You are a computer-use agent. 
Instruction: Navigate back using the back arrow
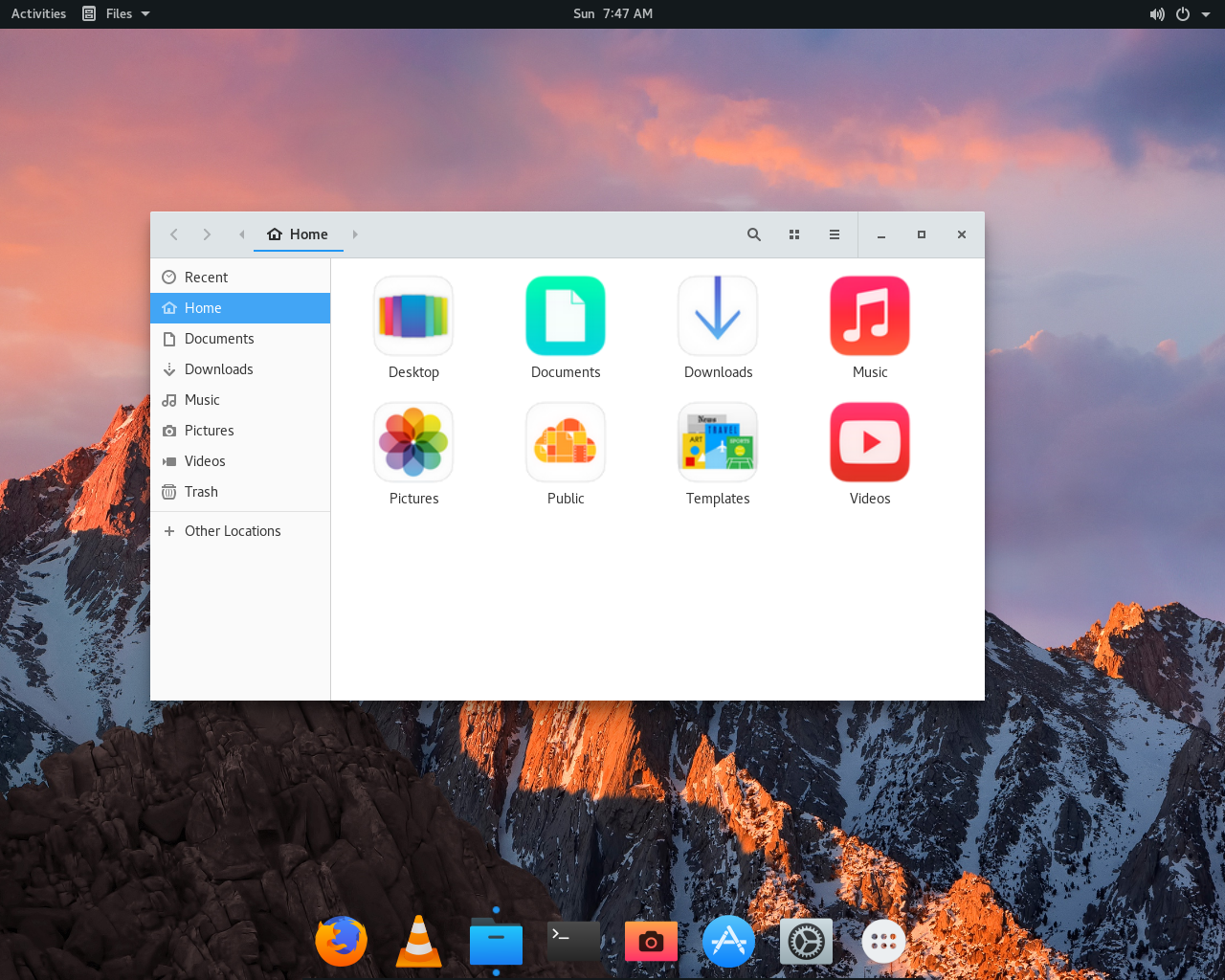click(173, 234)
